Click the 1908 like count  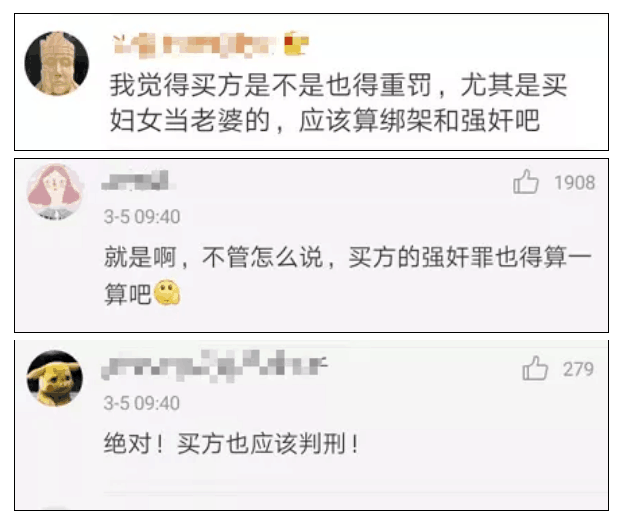(x=575, y=183)
